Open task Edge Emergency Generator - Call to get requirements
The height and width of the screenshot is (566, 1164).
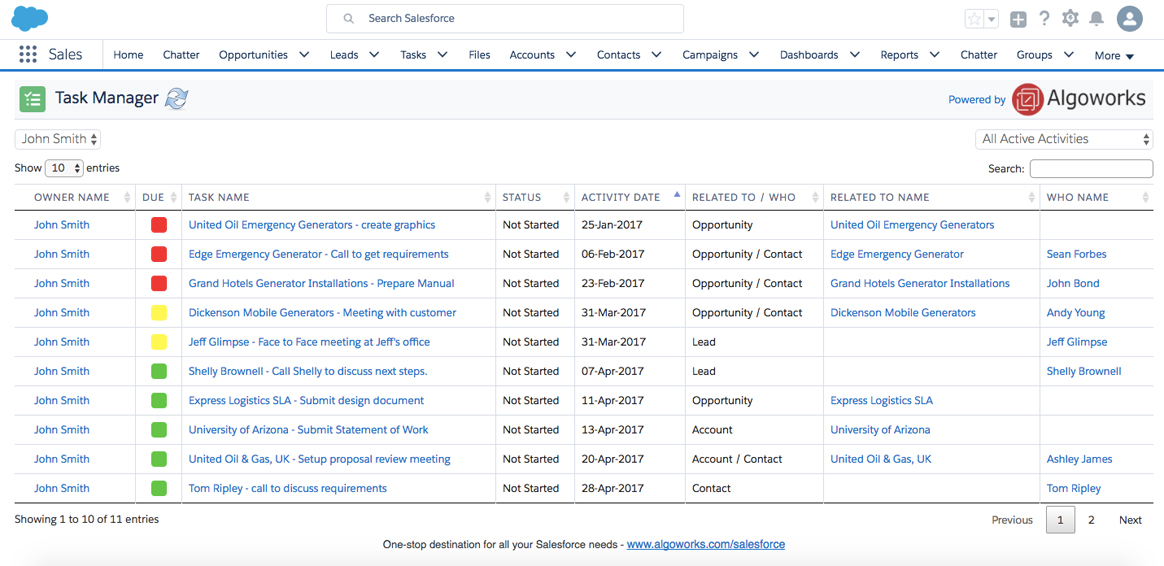(318, 254)
